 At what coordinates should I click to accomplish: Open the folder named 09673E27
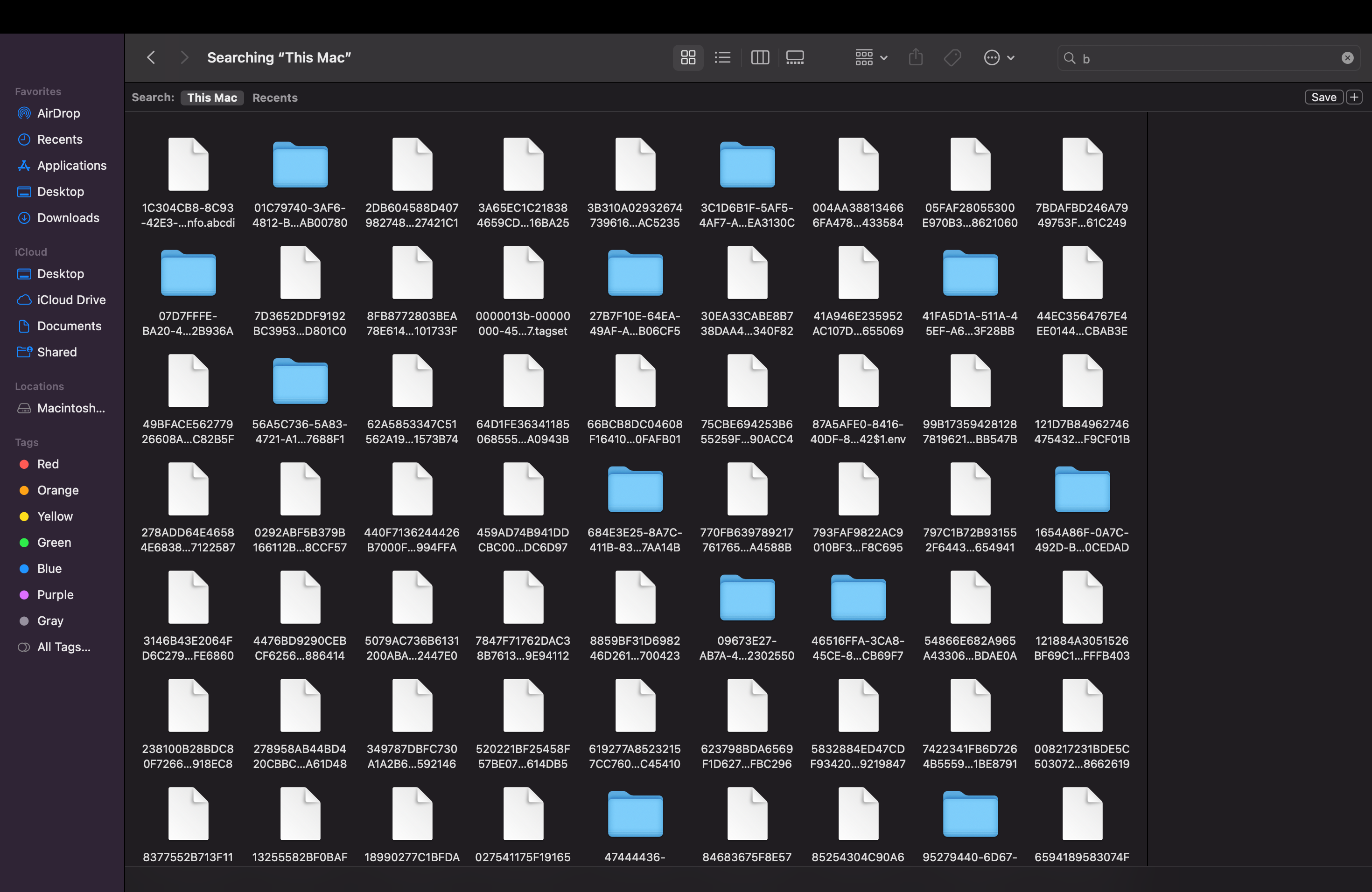pos(747,598)
